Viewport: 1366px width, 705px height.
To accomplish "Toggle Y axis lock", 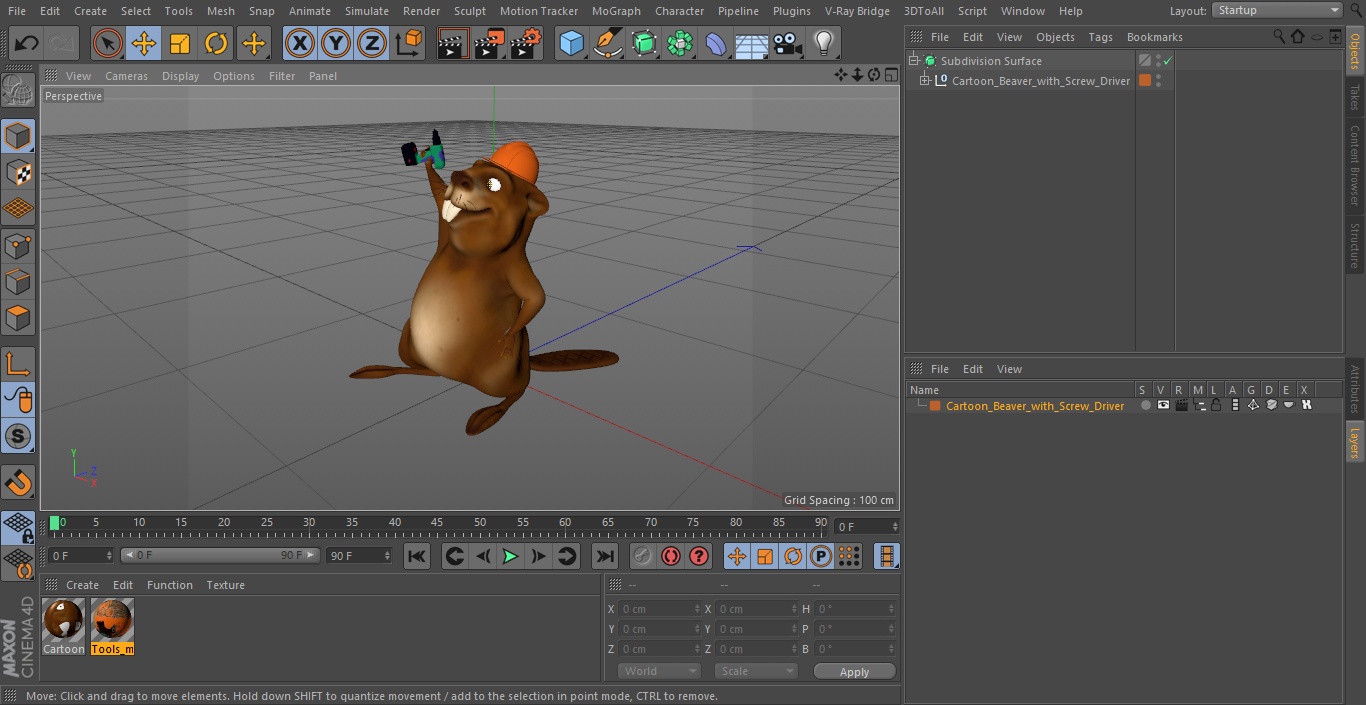I will 336,43.
